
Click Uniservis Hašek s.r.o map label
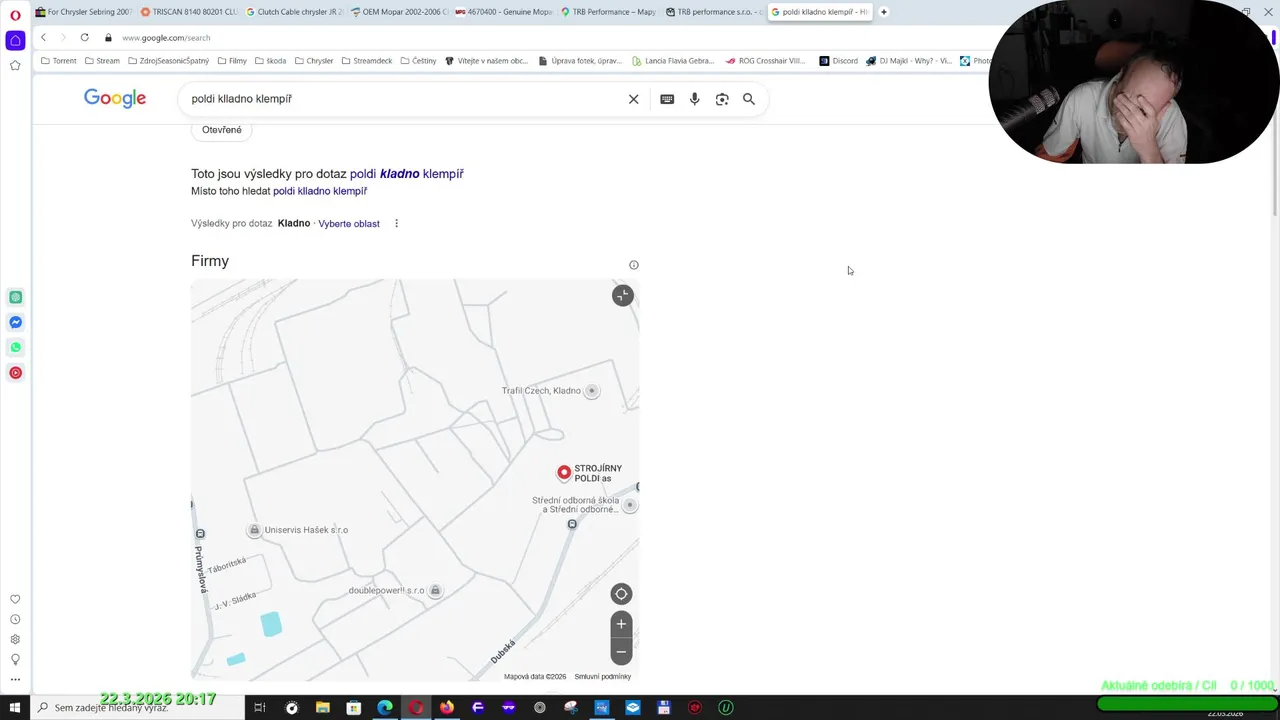click(306, 530)
